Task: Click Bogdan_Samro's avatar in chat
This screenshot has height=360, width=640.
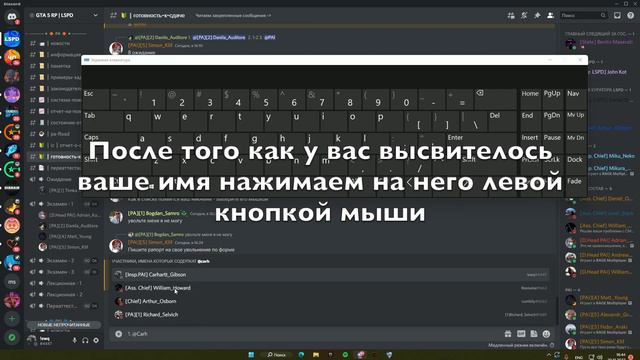Action: pyautogui.click(x=116, y=217)
